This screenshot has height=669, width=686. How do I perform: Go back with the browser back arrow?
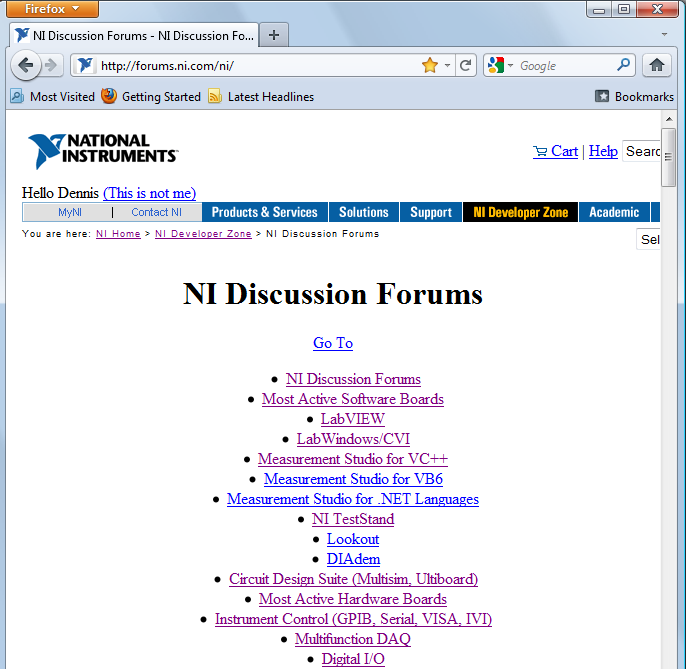click(x=26, y=66)
